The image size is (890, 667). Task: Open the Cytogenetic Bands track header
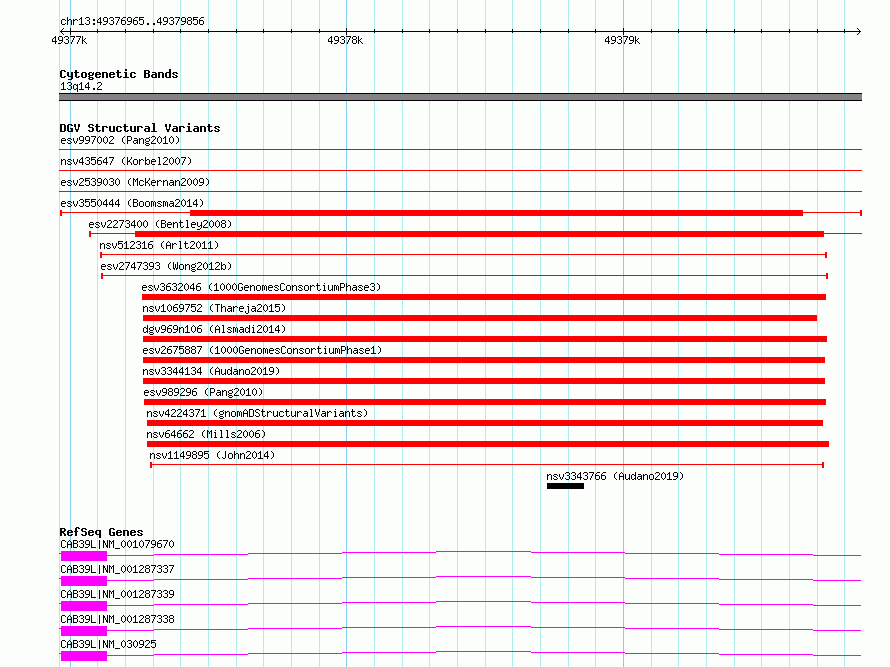(119, 74)
